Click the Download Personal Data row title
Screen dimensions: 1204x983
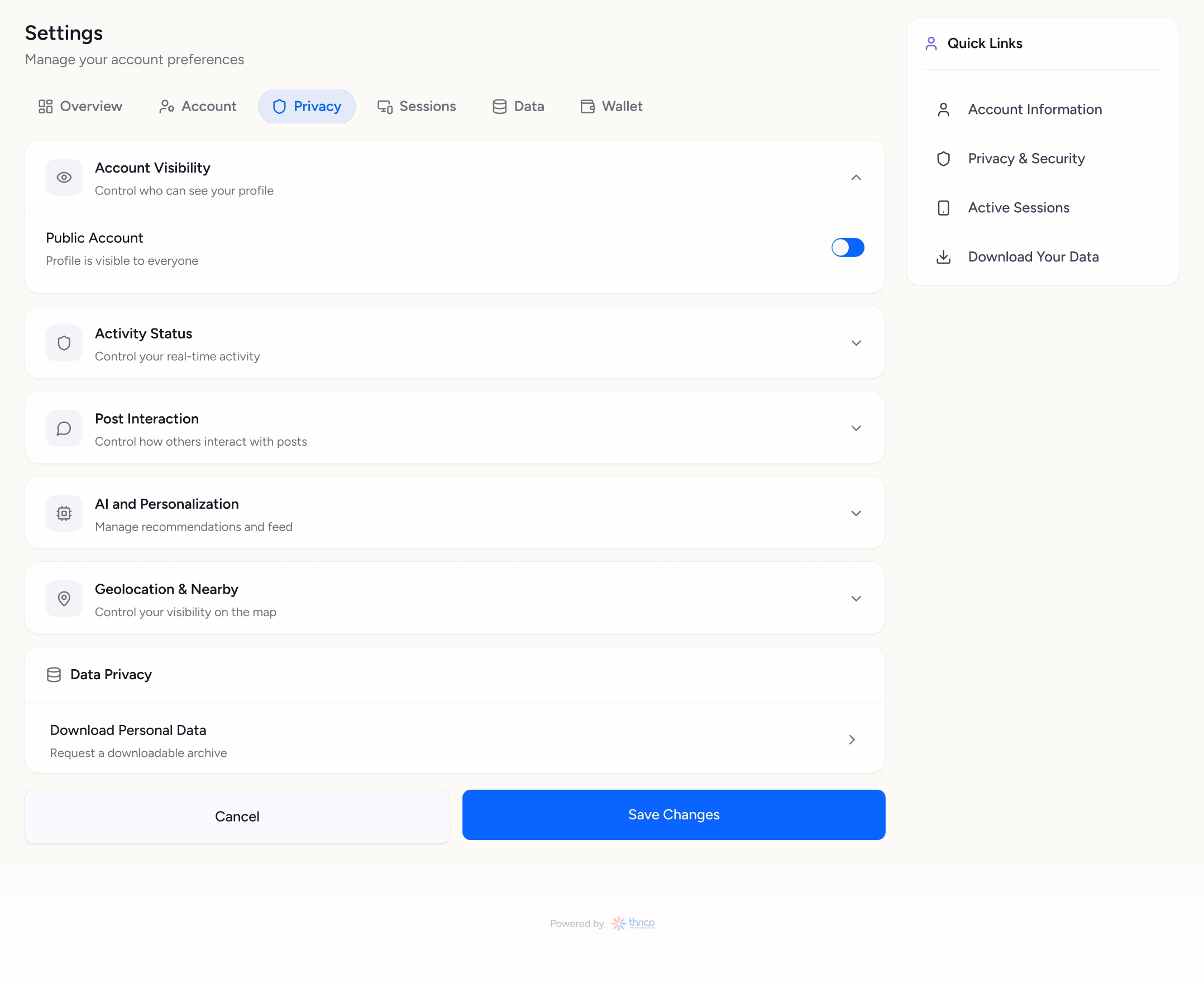click(x=128, y=731)
